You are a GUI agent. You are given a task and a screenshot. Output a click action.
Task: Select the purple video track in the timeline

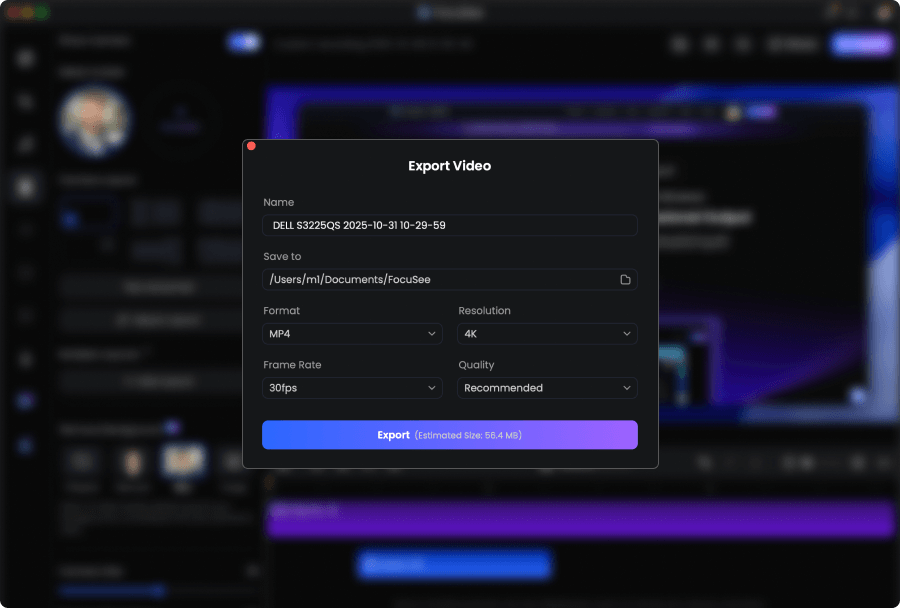580,519
